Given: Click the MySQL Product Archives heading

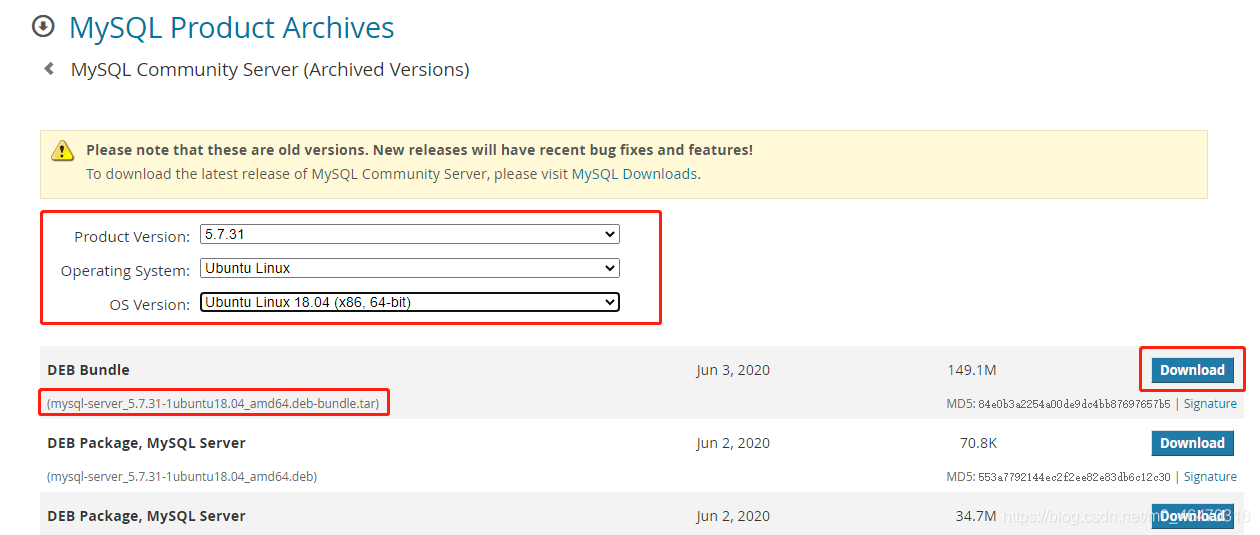Looking at the screenshot, I should pyautogui.click(x=231, y=28).
